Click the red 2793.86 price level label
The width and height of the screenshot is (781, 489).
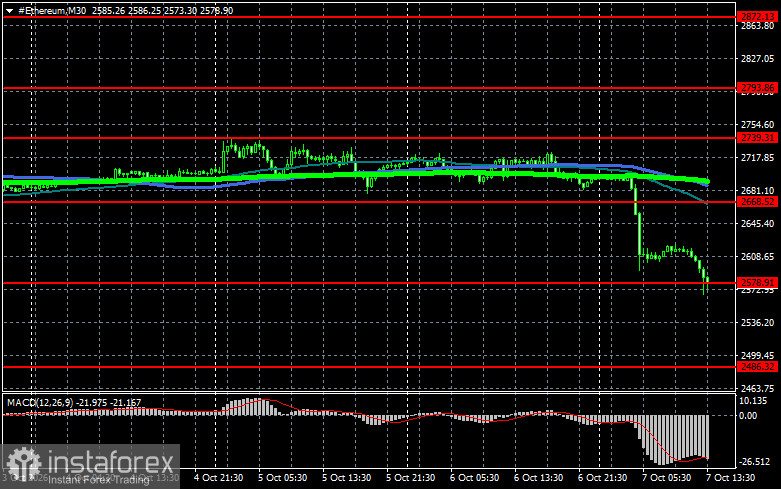pyautogui.click(x=758, y=88)
